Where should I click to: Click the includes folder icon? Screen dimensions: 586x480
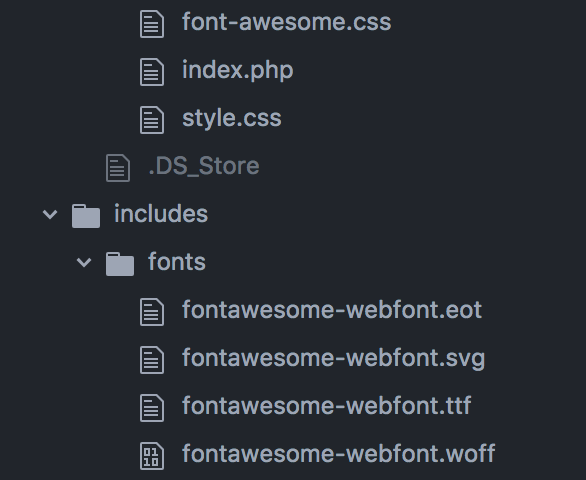coord(86,216)
